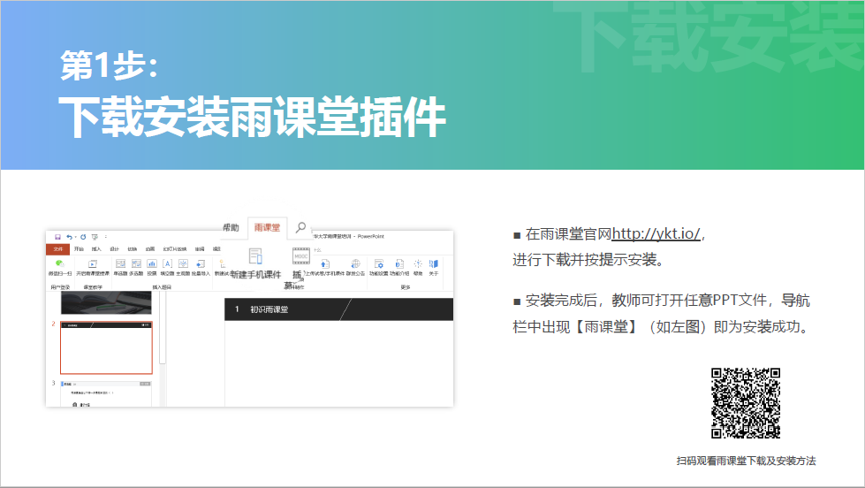Viewport: 865px width, 488px height.
Task: Click the About (关于) icon
Action: (434, 264)
